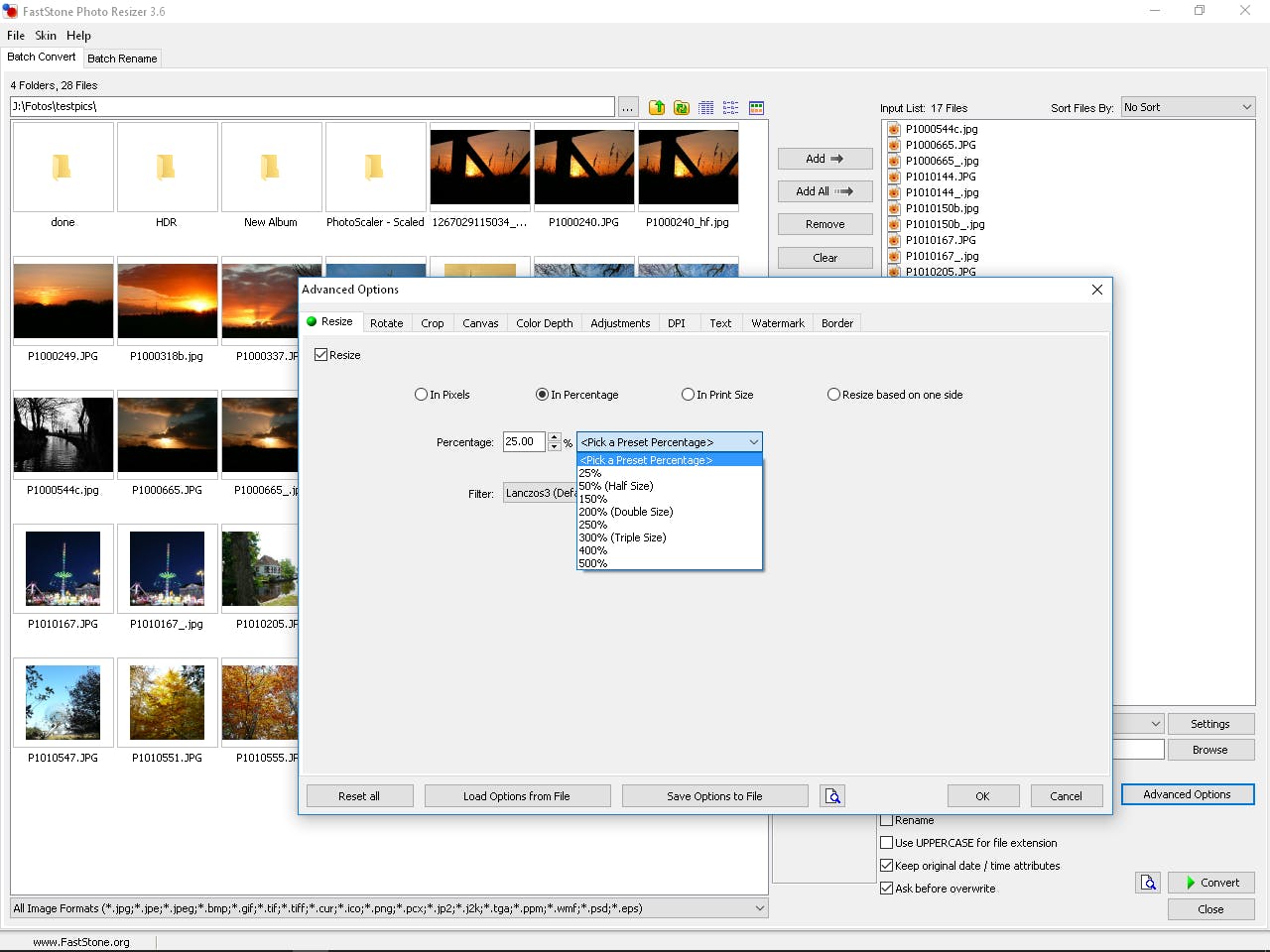Open the Watermark tab

778,323
